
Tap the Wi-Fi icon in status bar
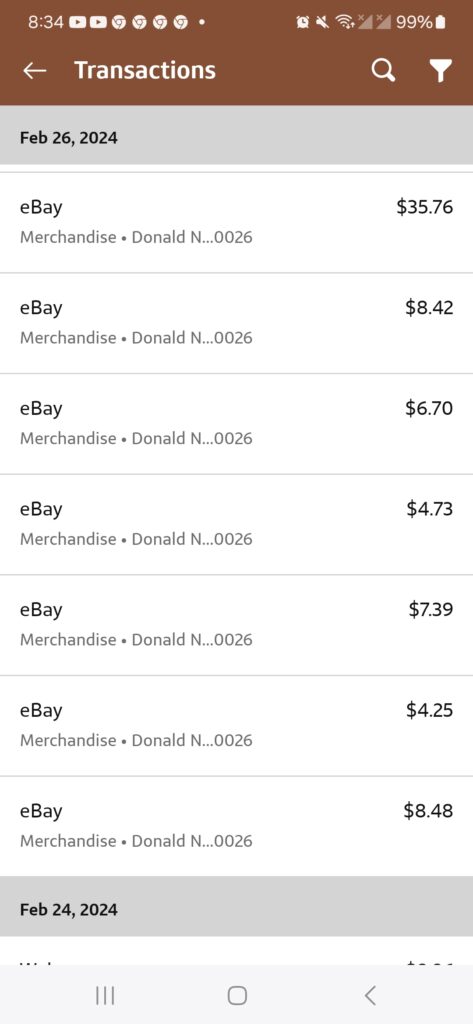pyautogui.click(x=344, y=22)
